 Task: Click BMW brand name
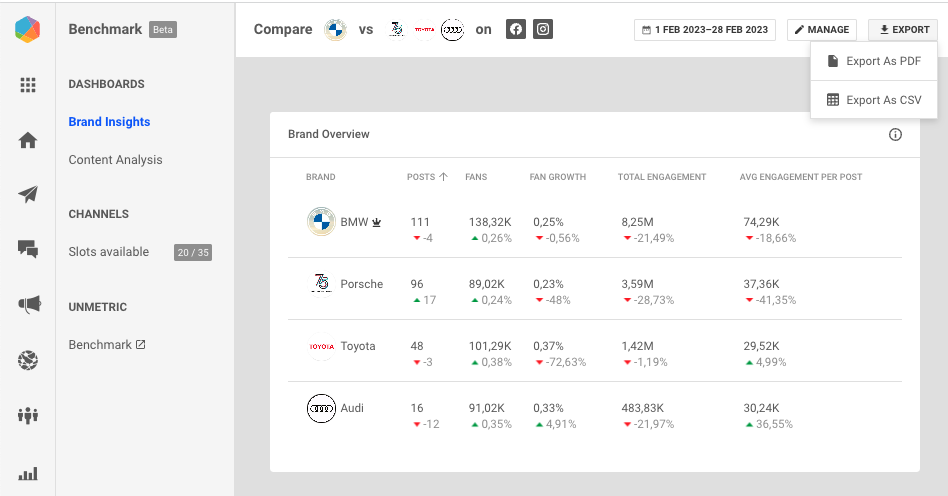tap(354, 222)
